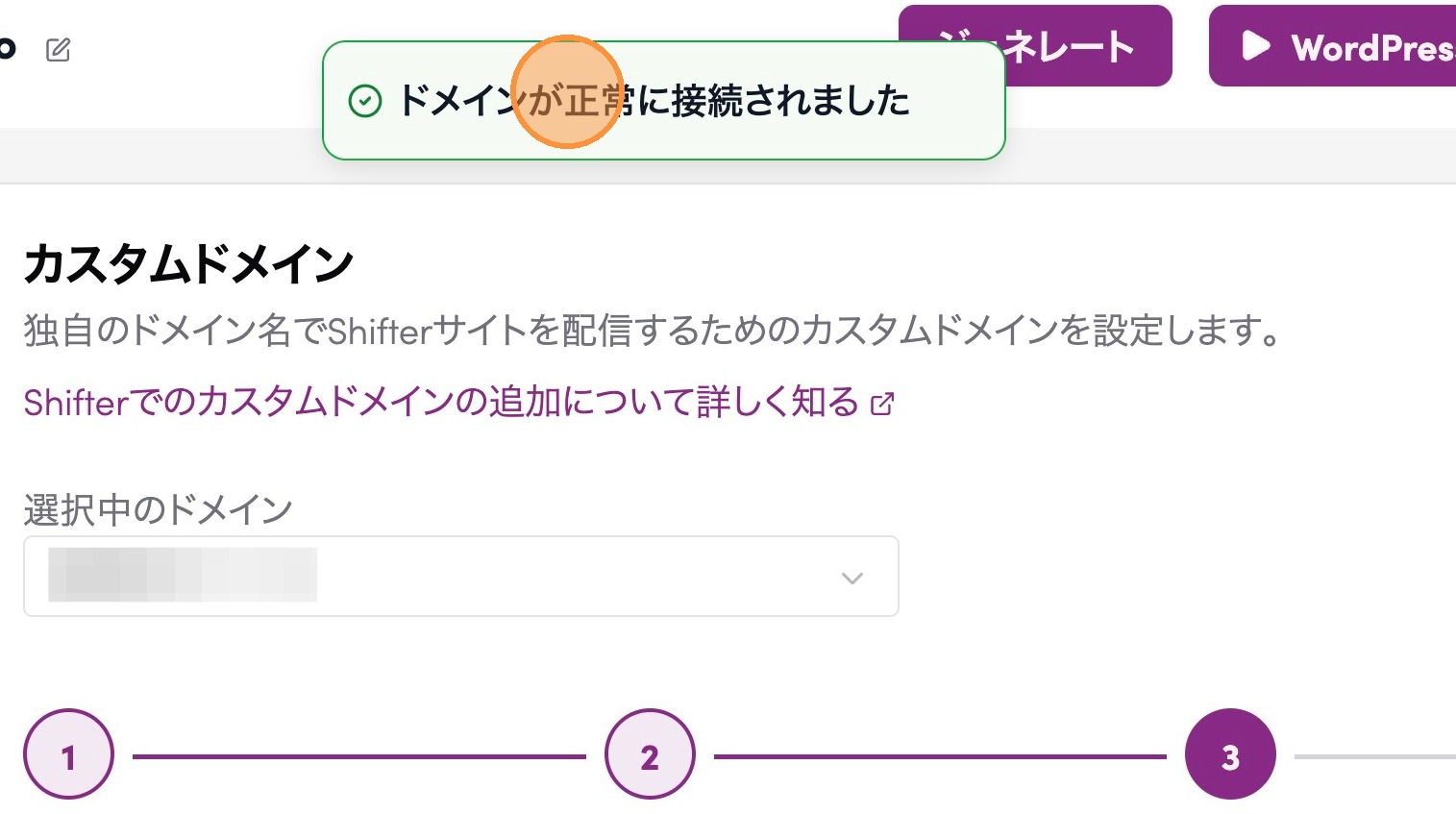Go to step 1 circle
Screen dimensions: 1456x814
coord(68,754)
